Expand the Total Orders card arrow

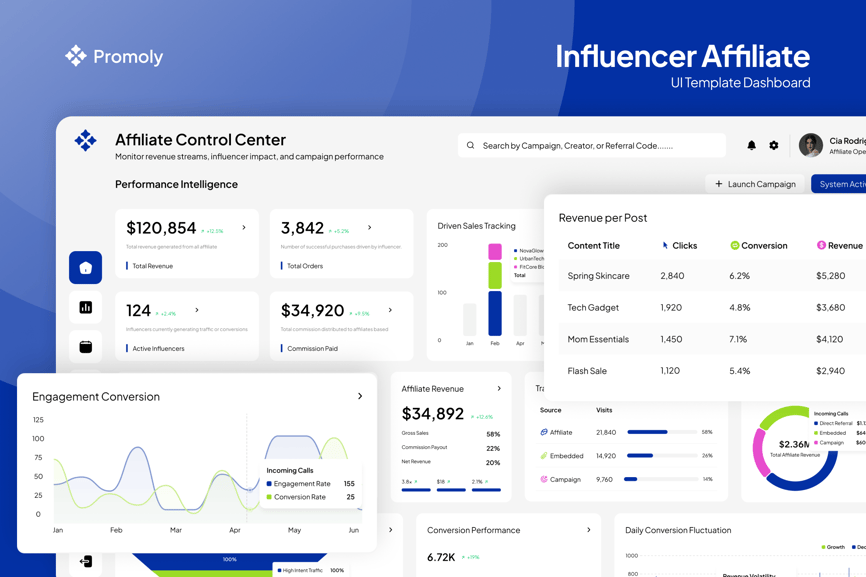point(370,228)
